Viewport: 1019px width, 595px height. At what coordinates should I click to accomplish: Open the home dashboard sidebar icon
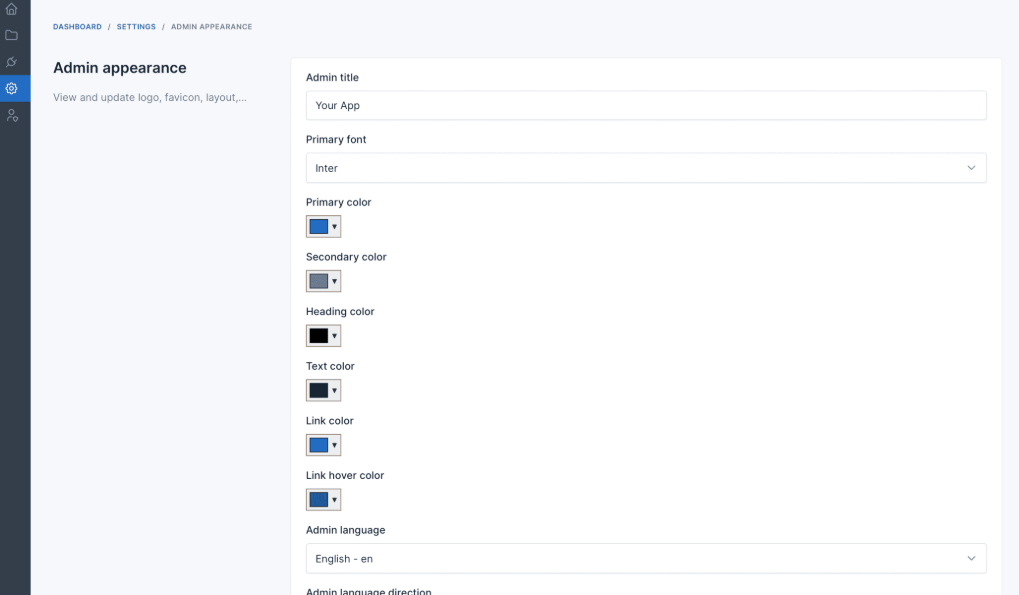tap(12, 9)
